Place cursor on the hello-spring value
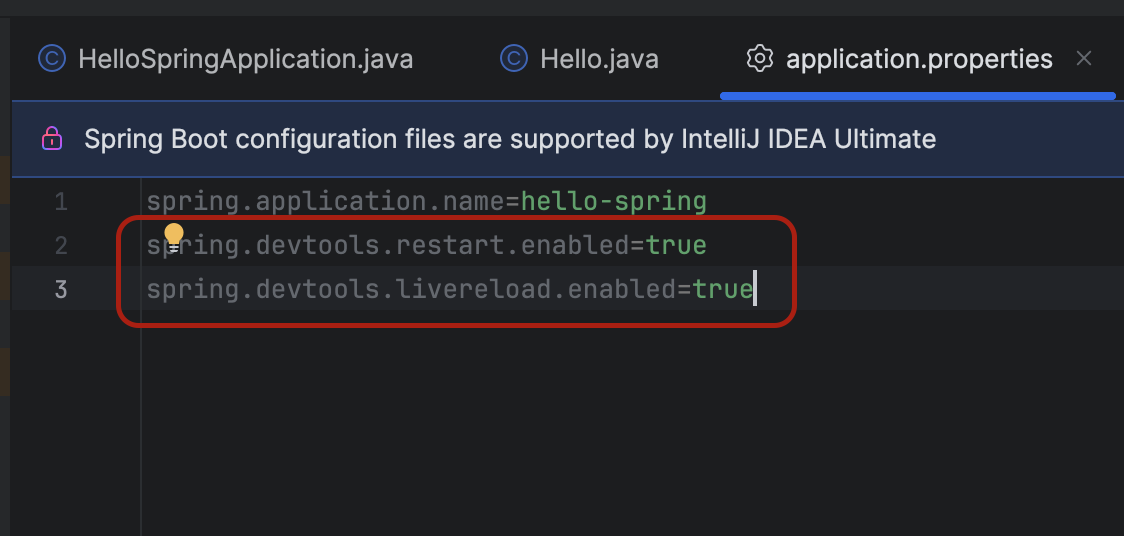 coord(613,202)
